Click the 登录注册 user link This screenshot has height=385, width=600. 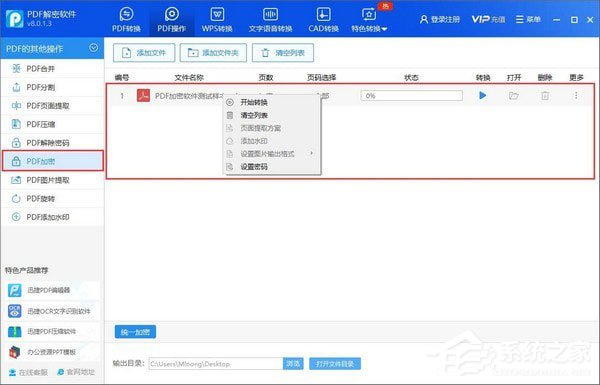click(440, 19)
